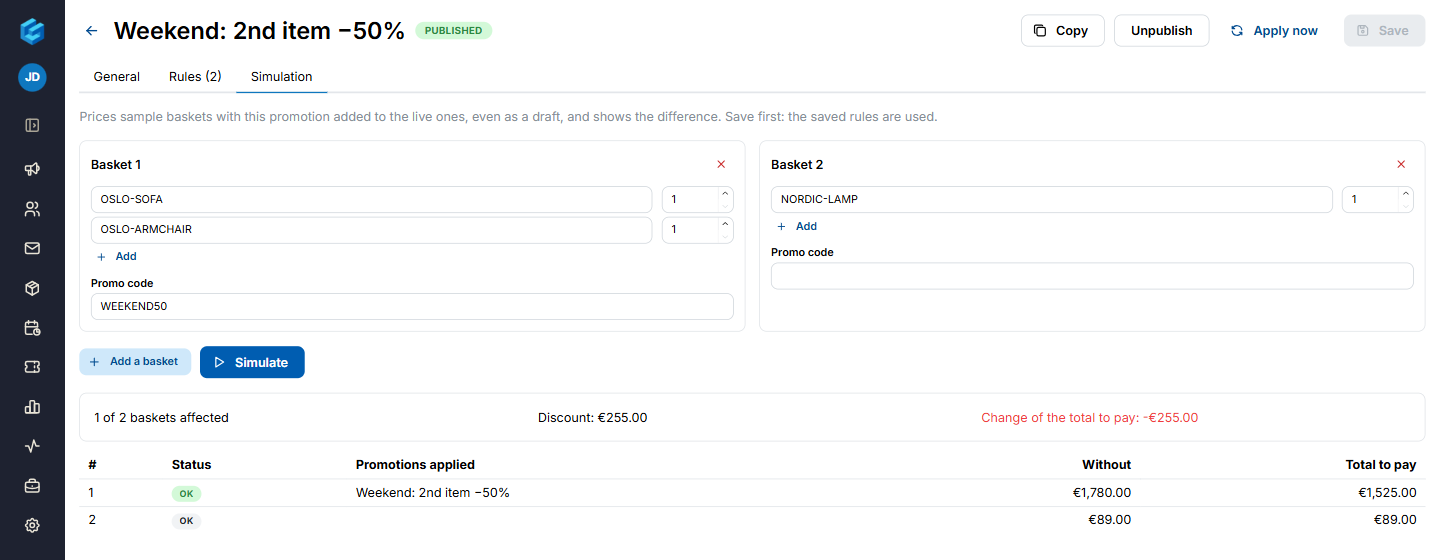Image resolution: width=1440 pixels, height=560 pixels.
Task: Click the Copy button
Action: click(1062, 30)
